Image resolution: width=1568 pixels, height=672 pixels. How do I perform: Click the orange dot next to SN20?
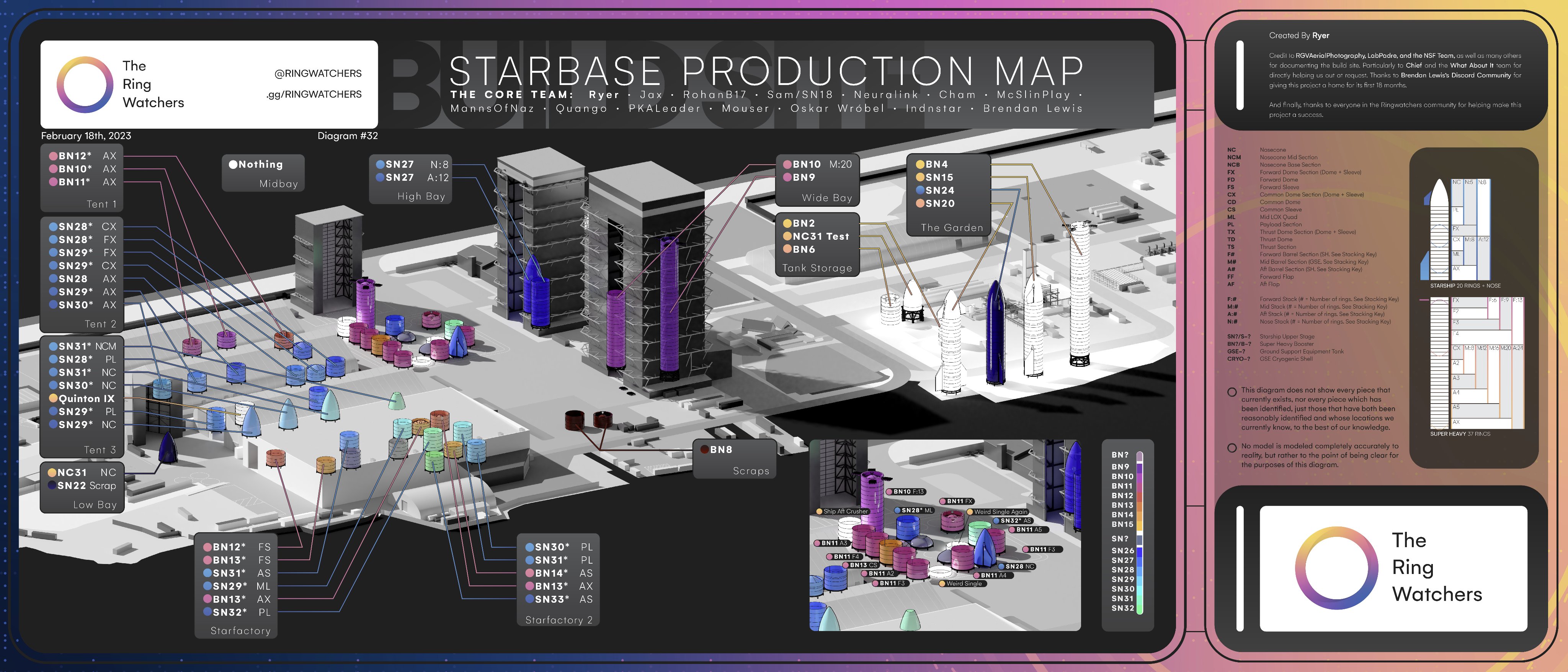(x=920, y=203)
